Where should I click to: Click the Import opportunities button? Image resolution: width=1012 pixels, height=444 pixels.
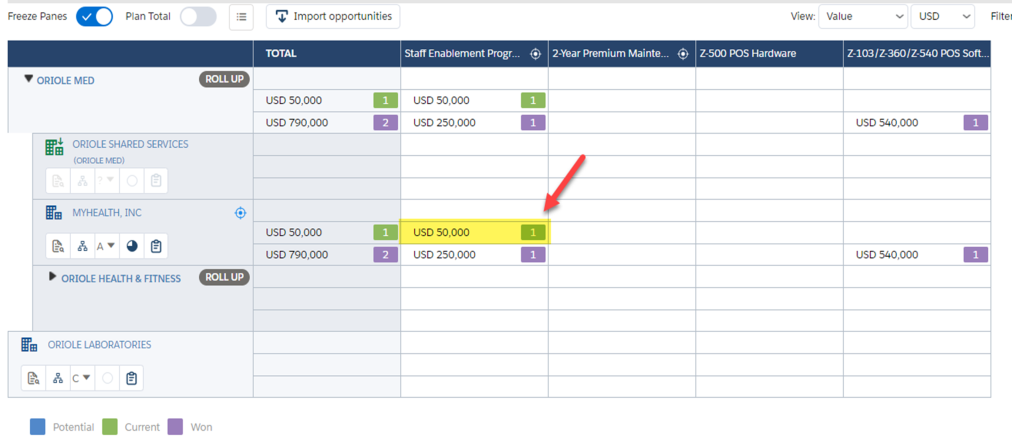point(333,17)
